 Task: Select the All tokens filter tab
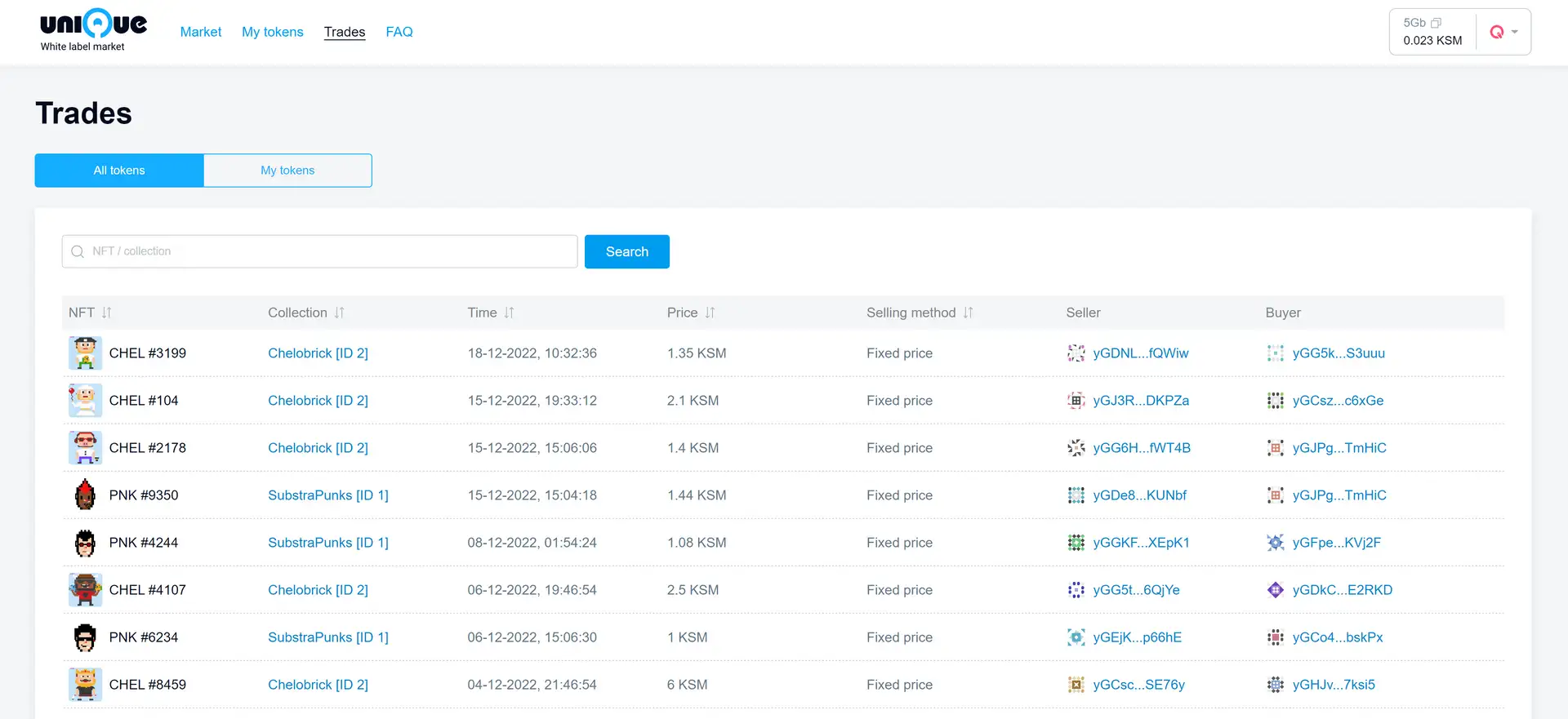coord(119,171)
